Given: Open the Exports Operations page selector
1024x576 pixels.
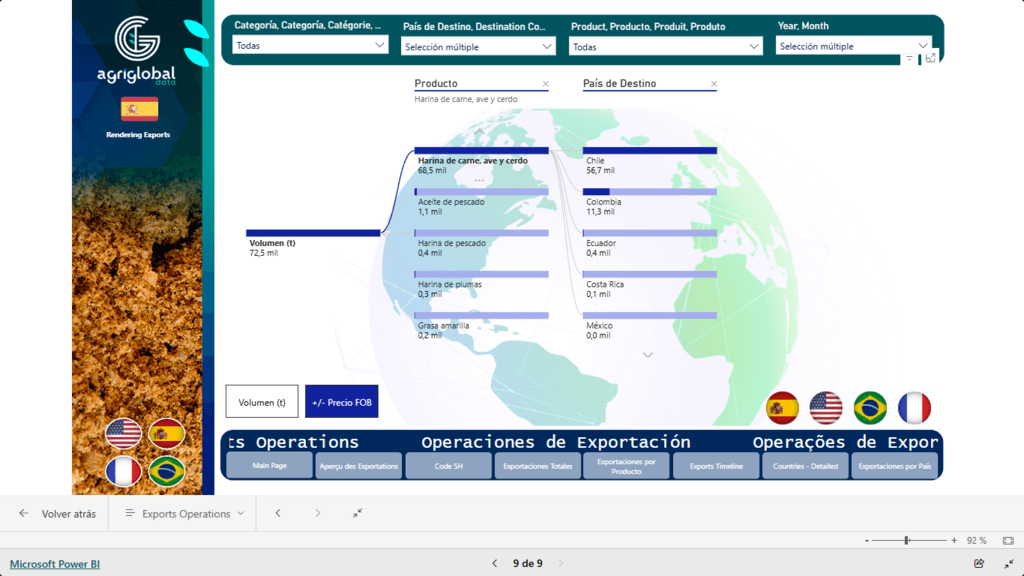Looking at the screenshot, I should [x=182, y=513].
